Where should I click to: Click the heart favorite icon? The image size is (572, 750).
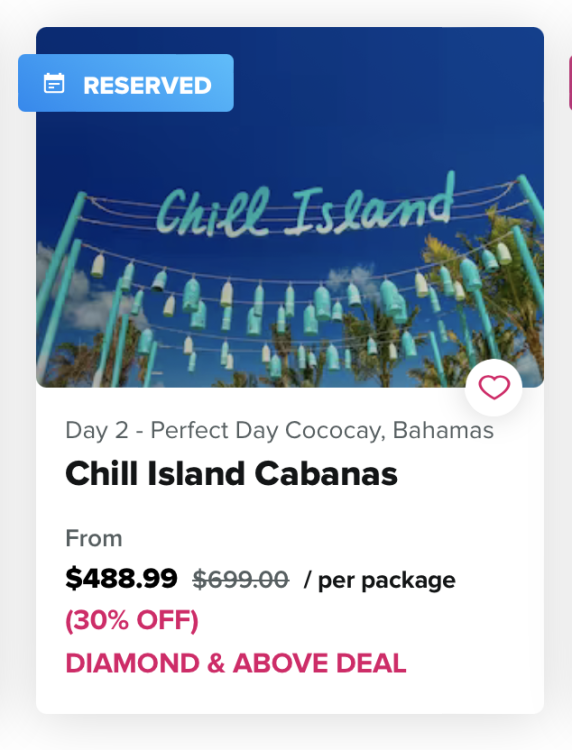pos(494,387)
